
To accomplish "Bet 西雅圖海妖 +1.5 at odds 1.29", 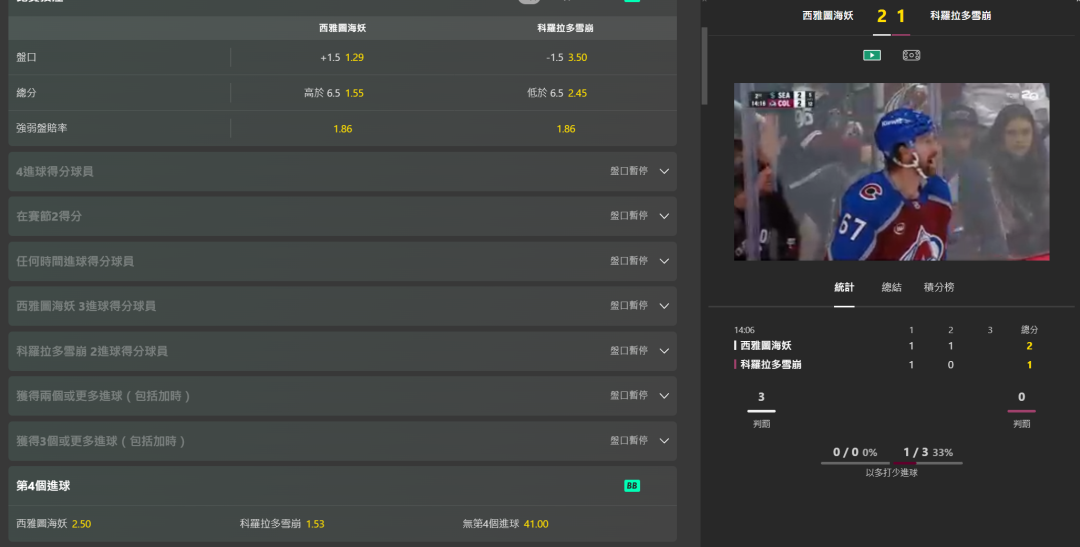I will pos(342,58).
